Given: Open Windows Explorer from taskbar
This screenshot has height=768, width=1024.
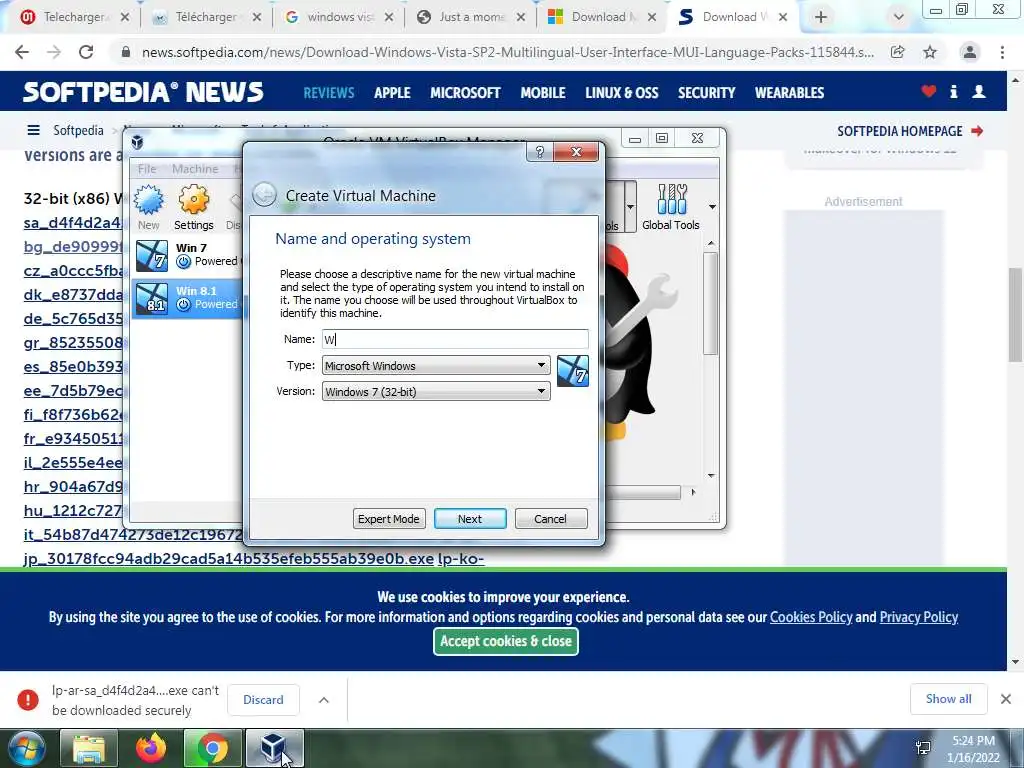Looking at the screenshot, I should 89,748.
